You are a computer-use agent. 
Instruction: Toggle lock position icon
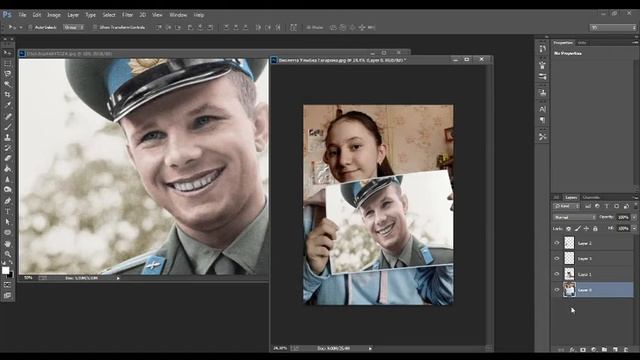click(x=587, y=229)
